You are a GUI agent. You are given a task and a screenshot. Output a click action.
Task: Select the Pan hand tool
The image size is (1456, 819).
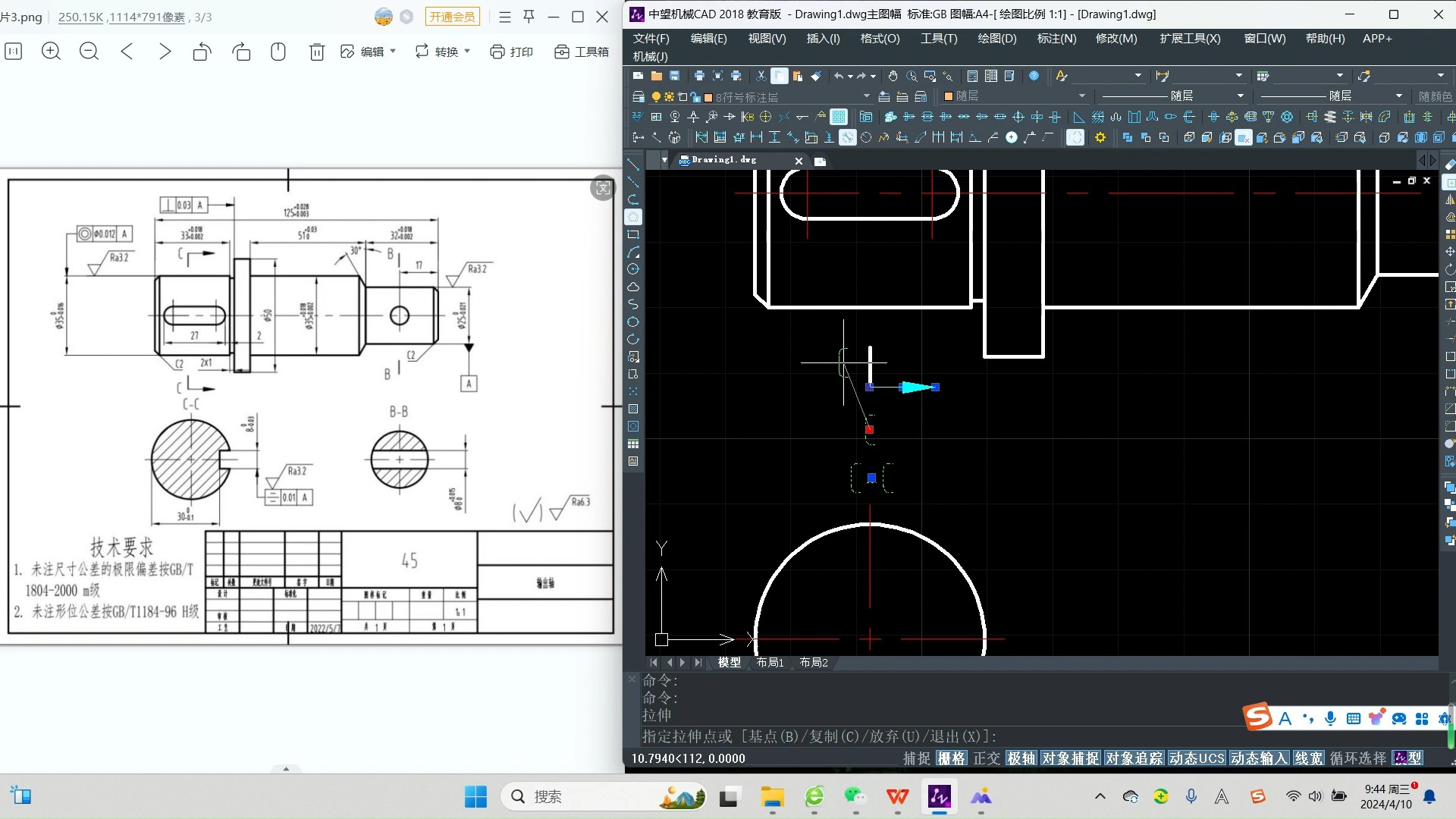point(893,76)
